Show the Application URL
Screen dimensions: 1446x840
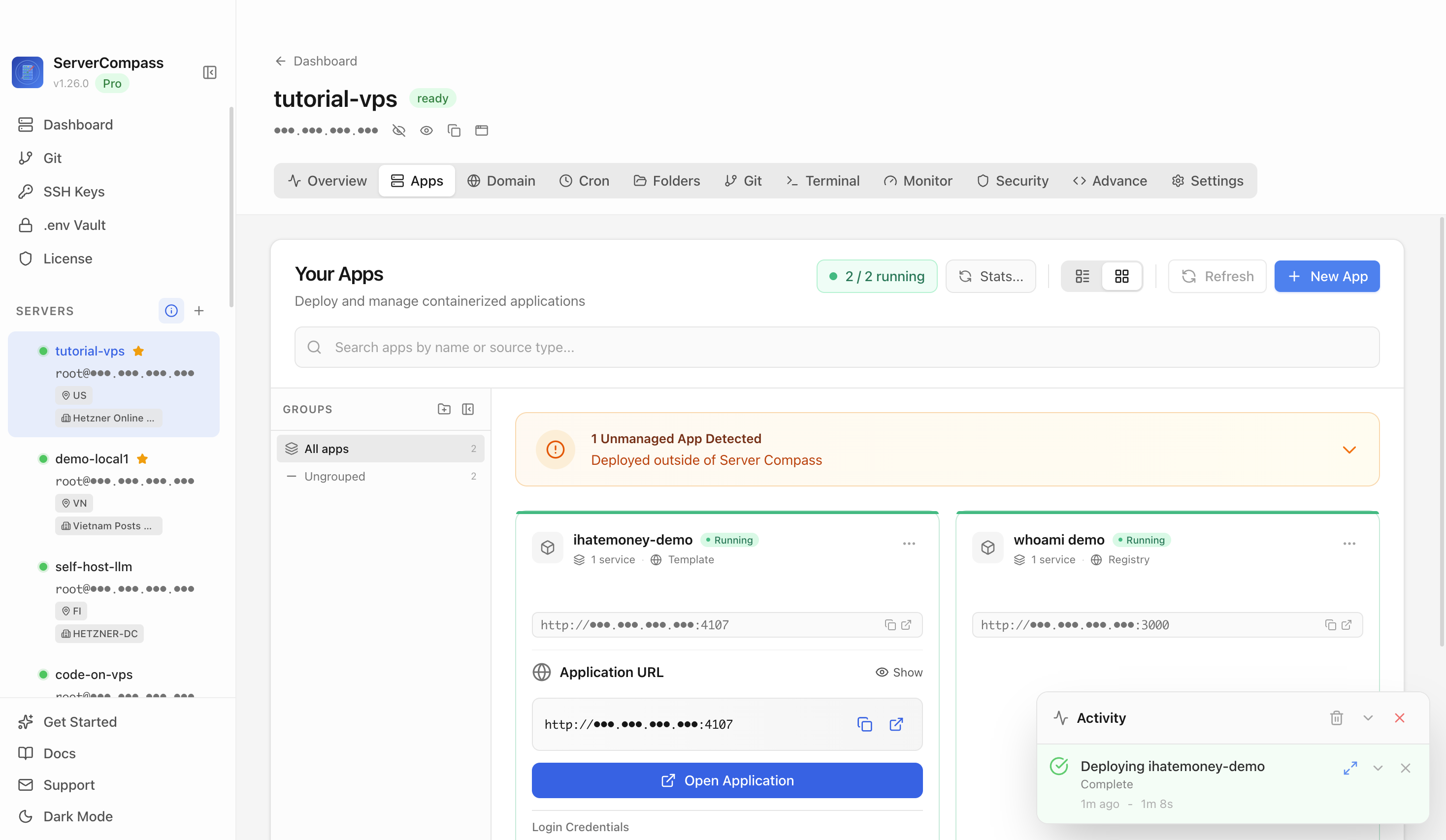899,672
